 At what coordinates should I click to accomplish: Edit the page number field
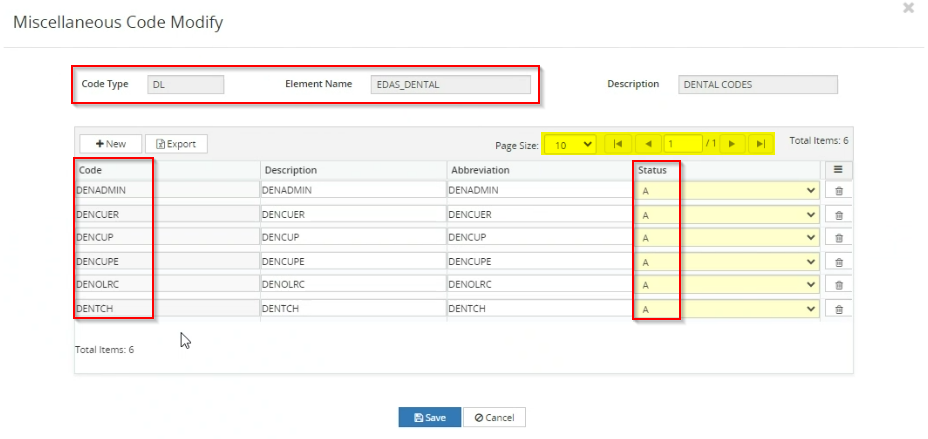pyautogui.click(x=683, y=144)
